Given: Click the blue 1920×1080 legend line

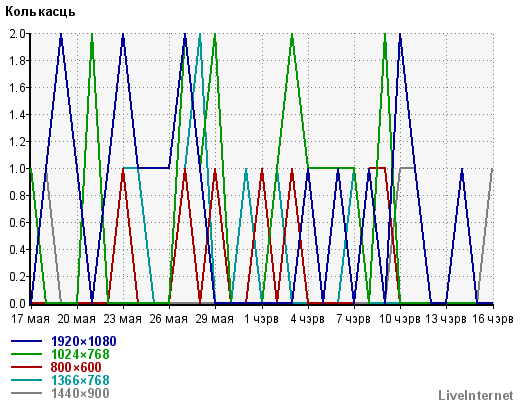Looking at the screenshot, I should pyautogui.click(x=26, y=341).
